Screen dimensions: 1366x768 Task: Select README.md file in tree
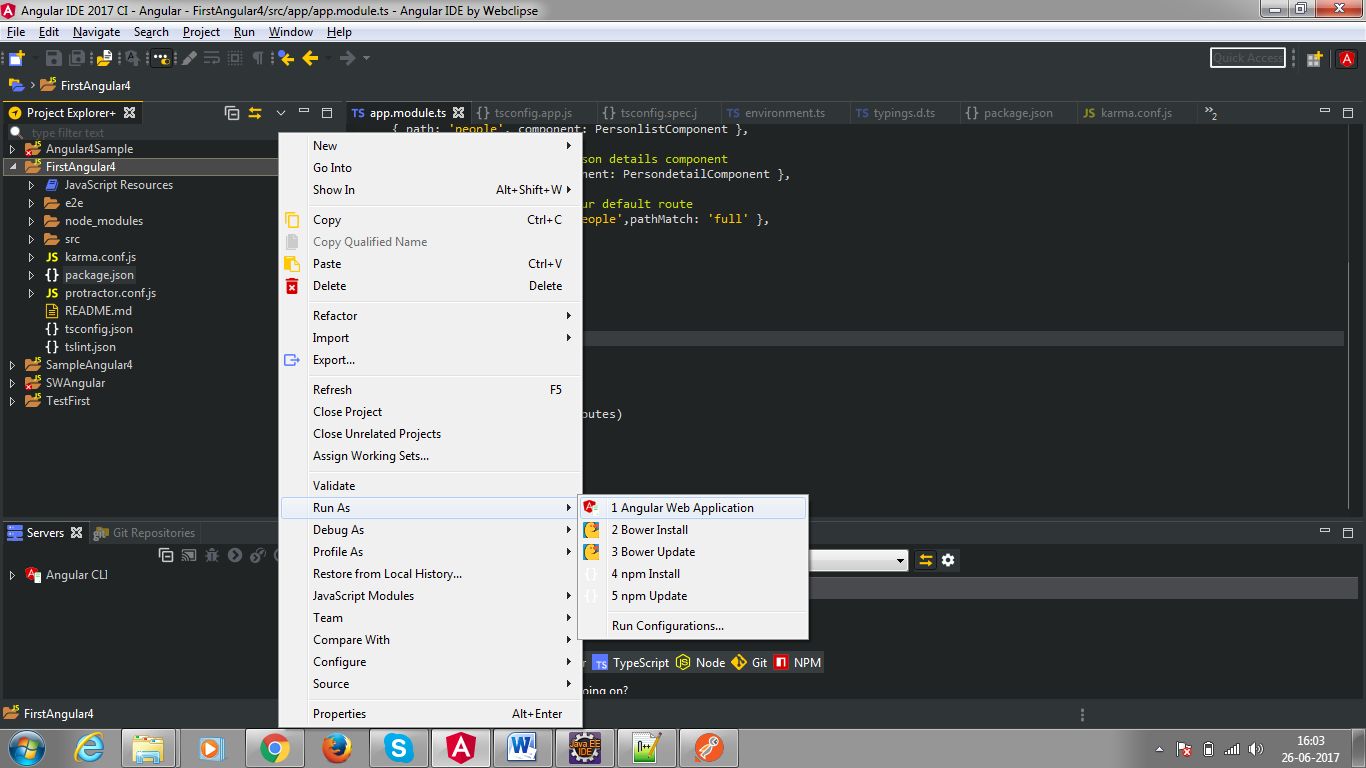[98, 311]
